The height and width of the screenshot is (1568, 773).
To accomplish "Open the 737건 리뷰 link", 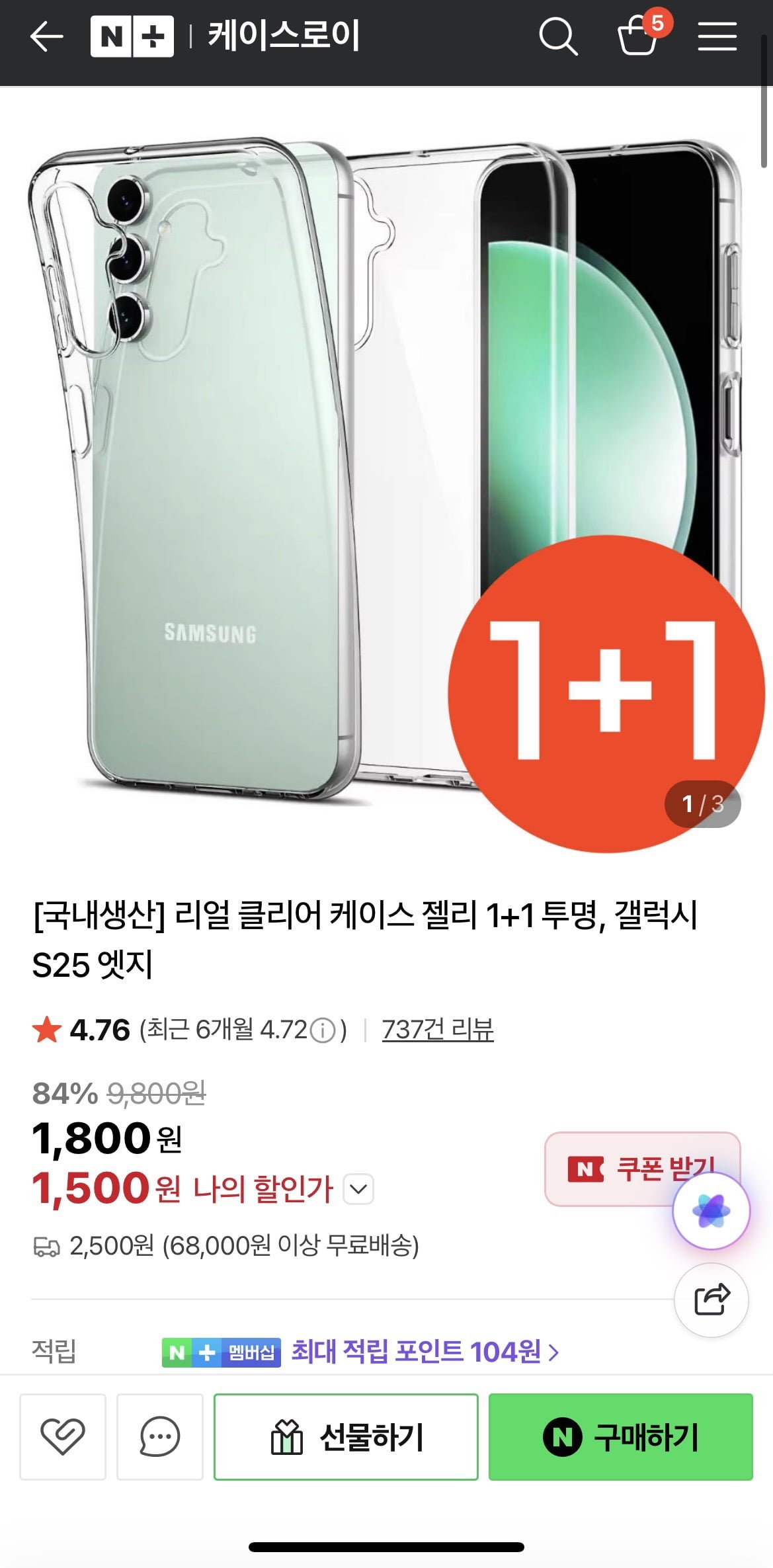I will click(438, 1030).
